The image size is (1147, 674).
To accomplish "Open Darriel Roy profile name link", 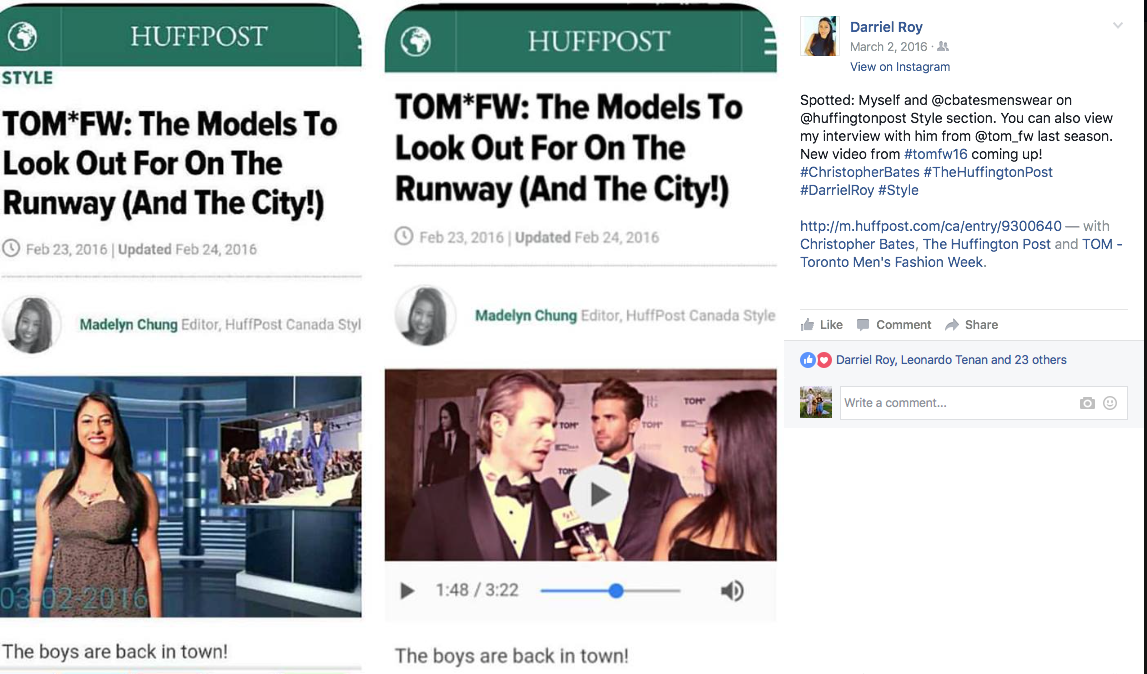I will pyautogui.click(x=886, y=27).
